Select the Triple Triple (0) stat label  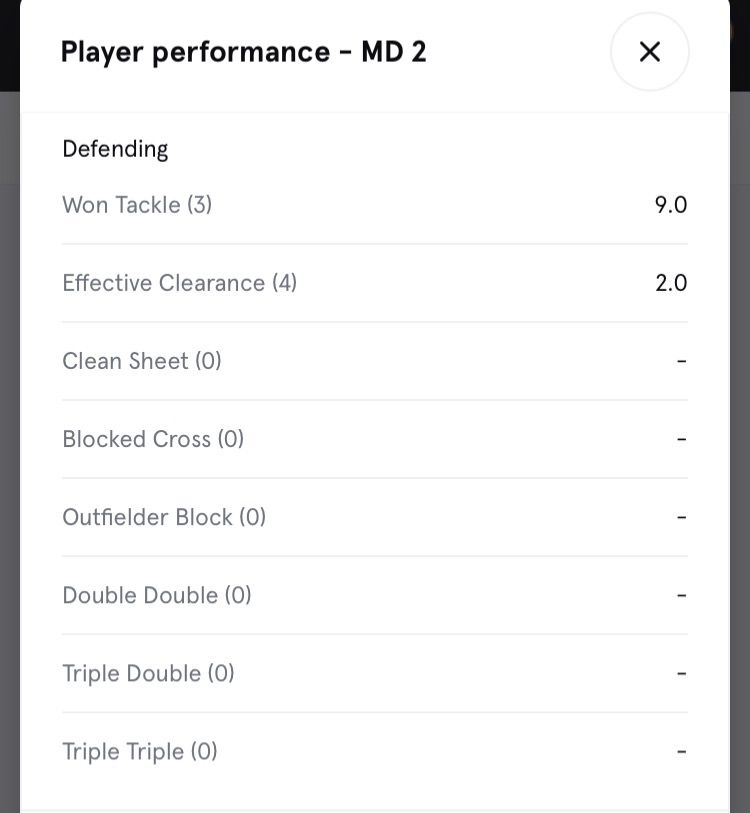(x=140, y=751)
